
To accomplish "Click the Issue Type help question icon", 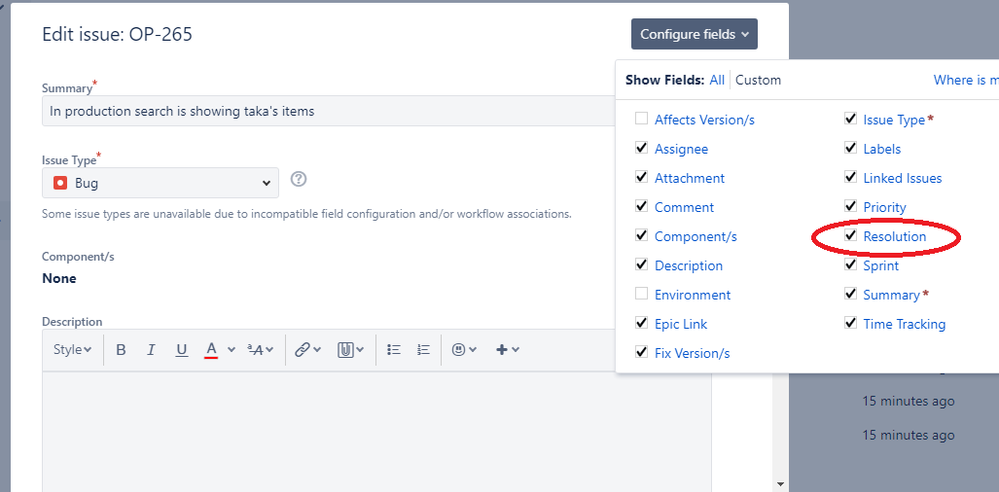I will click(299, 179).
